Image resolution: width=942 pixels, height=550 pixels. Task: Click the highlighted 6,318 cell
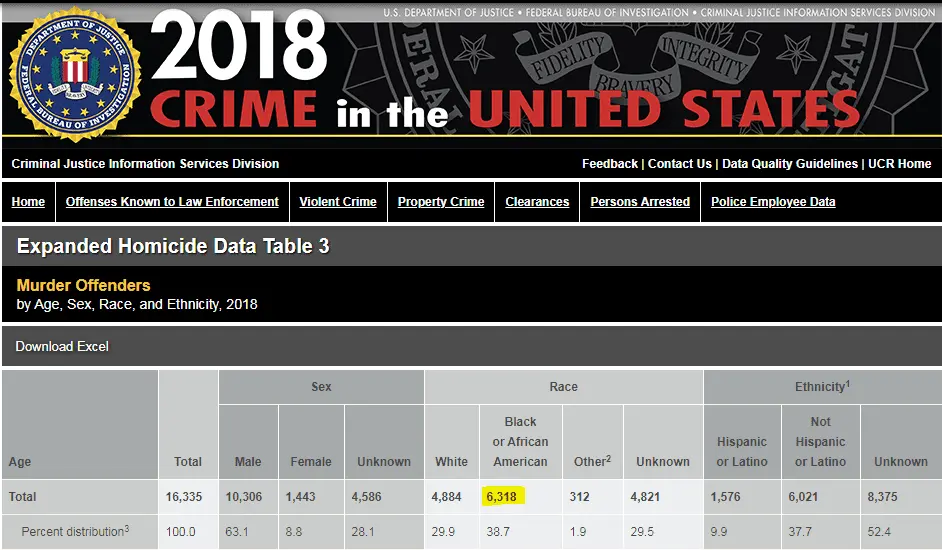pyautogui.click(x=501, y=496)
